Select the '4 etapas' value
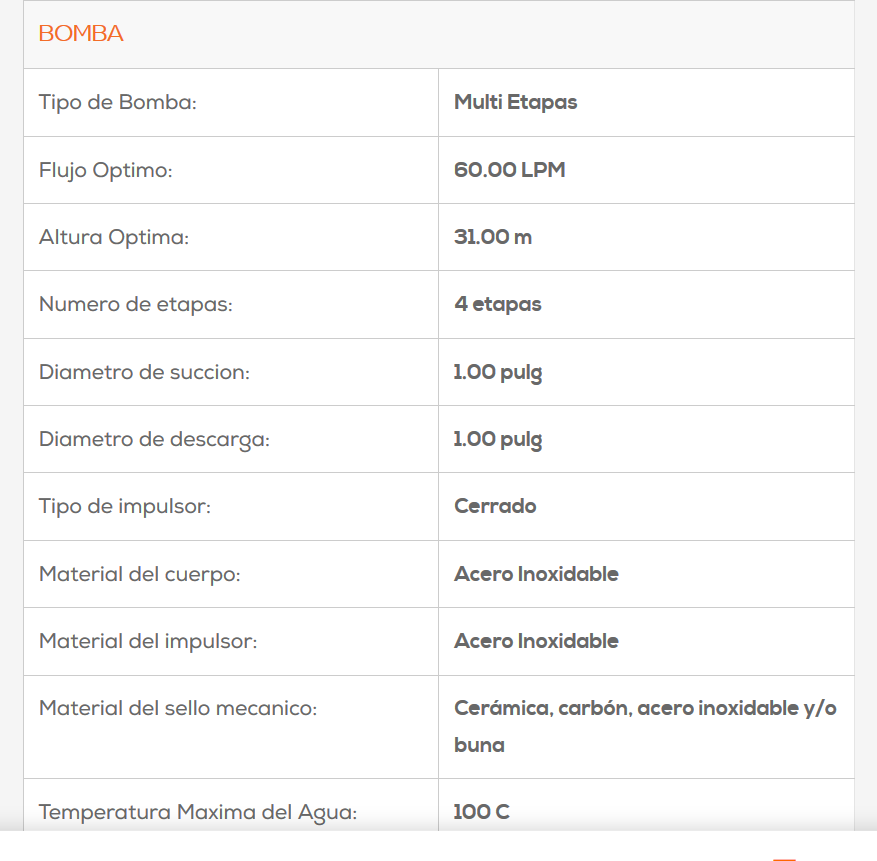Viewport: 877px width, 861px height. pos(497,304)
